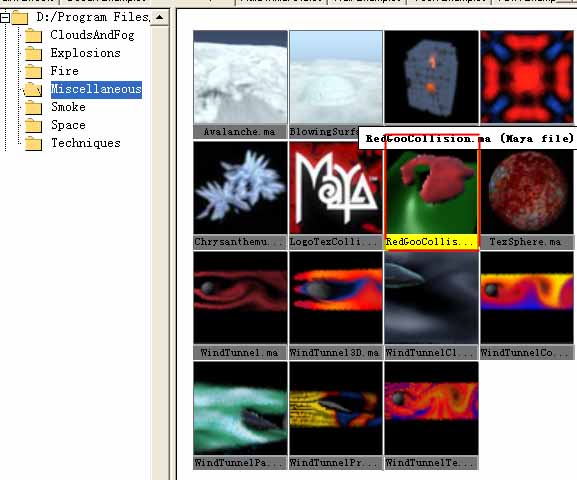Click the Avalanche.ma file name label
577x480 pixels.
click(x=240, y=132)
